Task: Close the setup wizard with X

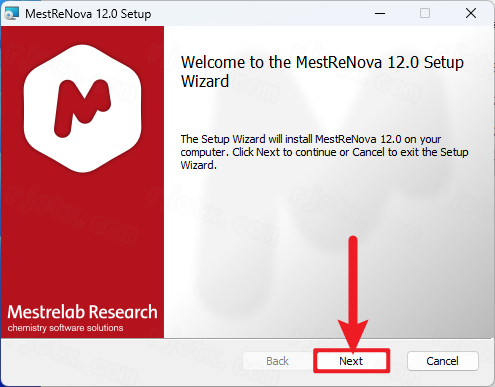Action: (471, 13)
